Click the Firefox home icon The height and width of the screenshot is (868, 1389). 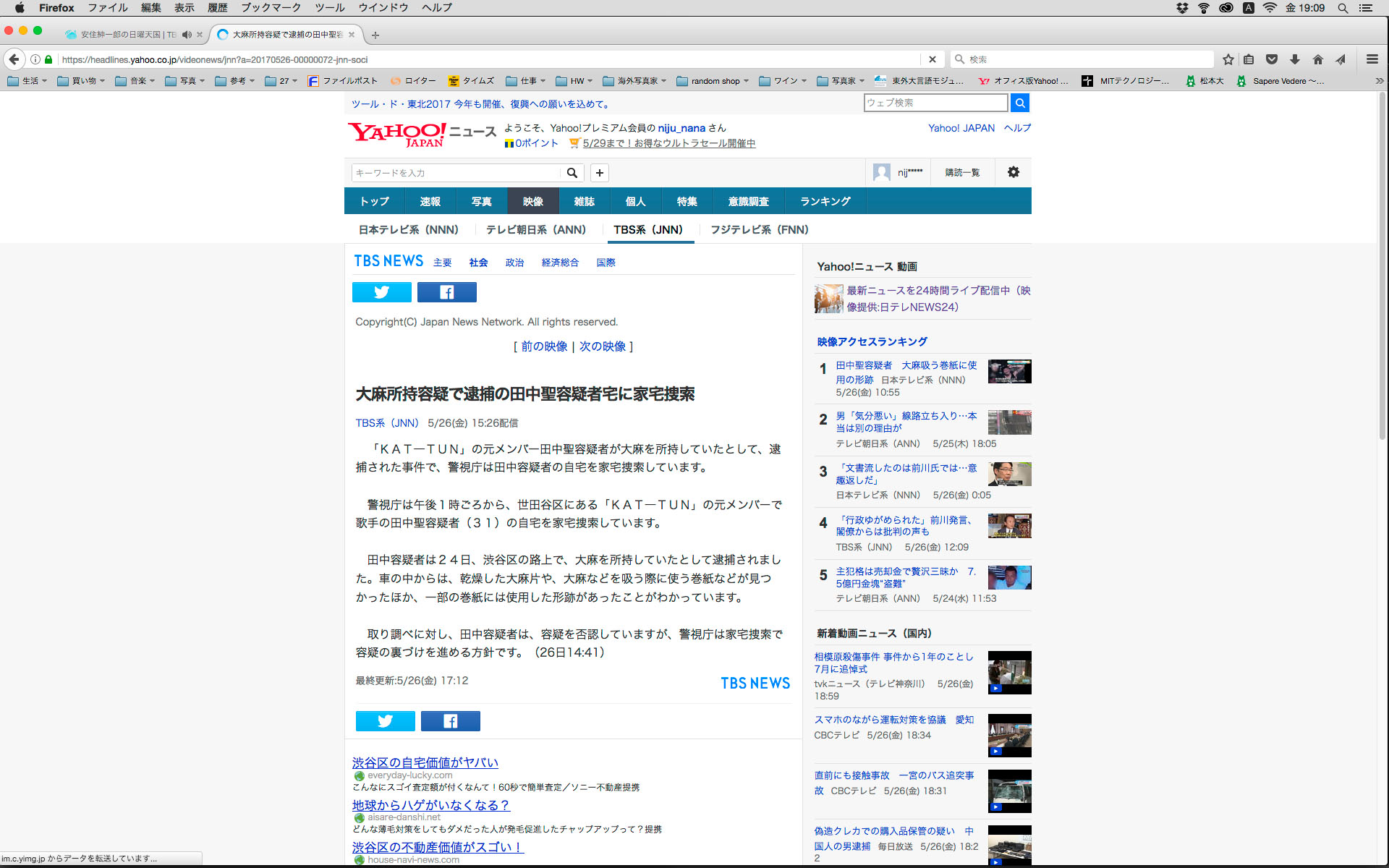(x=1317, y=59)
